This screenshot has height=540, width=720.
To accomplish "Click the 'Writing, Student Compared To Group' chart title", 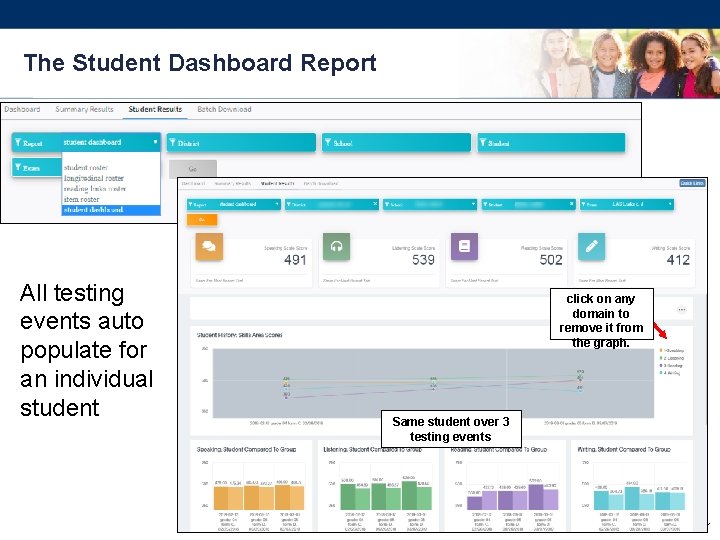I will pos(624,449).
